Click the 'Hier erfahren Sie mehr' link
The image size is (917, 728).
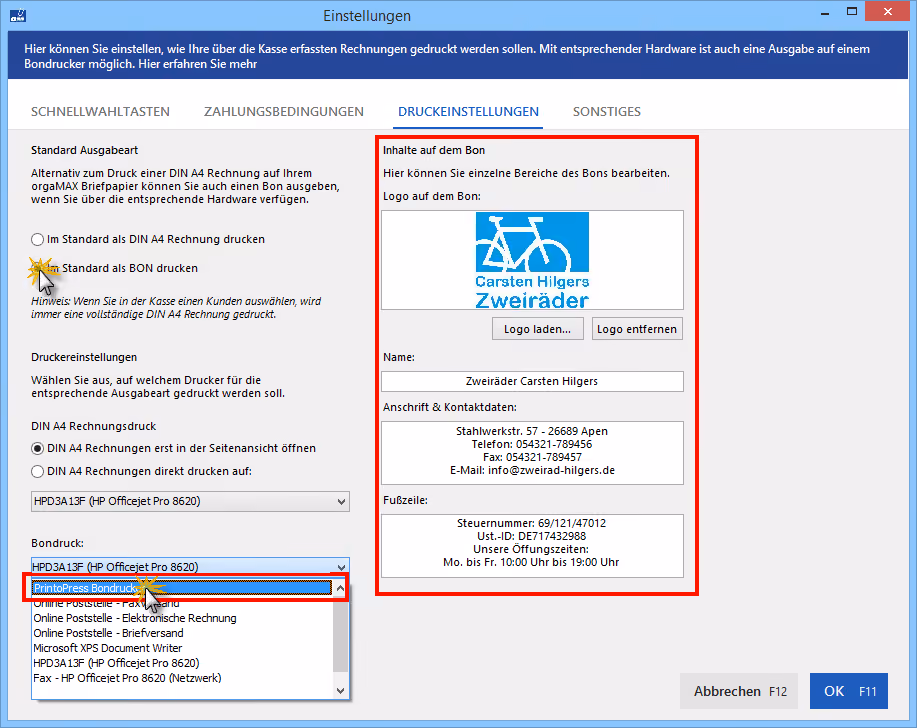(198, 64)
